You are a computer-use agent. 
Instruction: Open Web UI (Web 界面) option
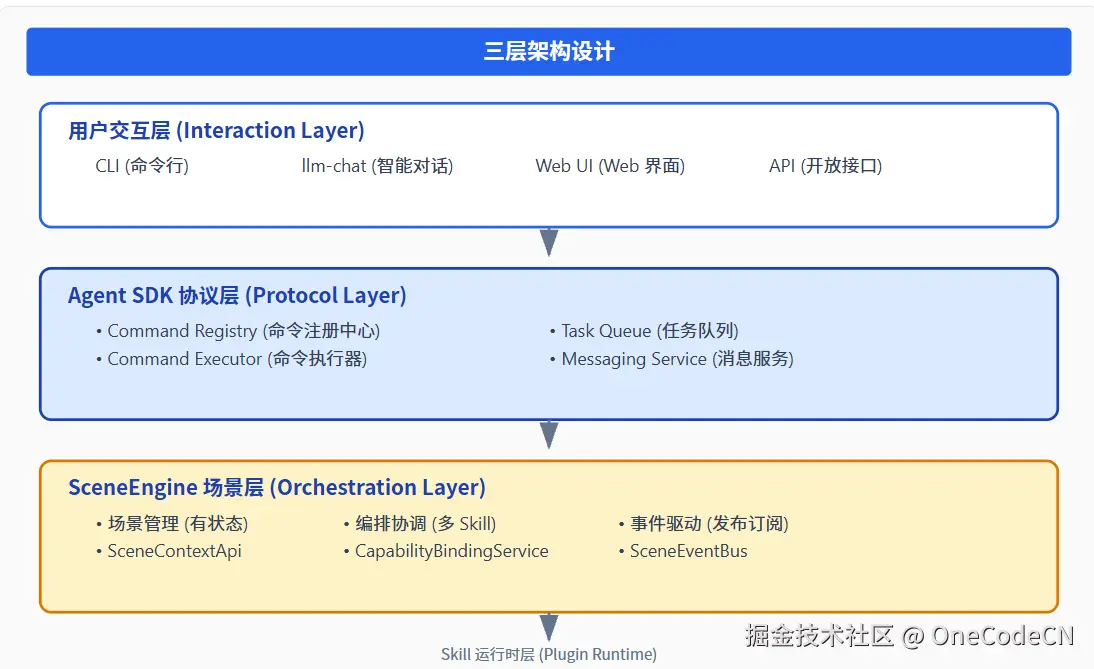coord(609,166)
